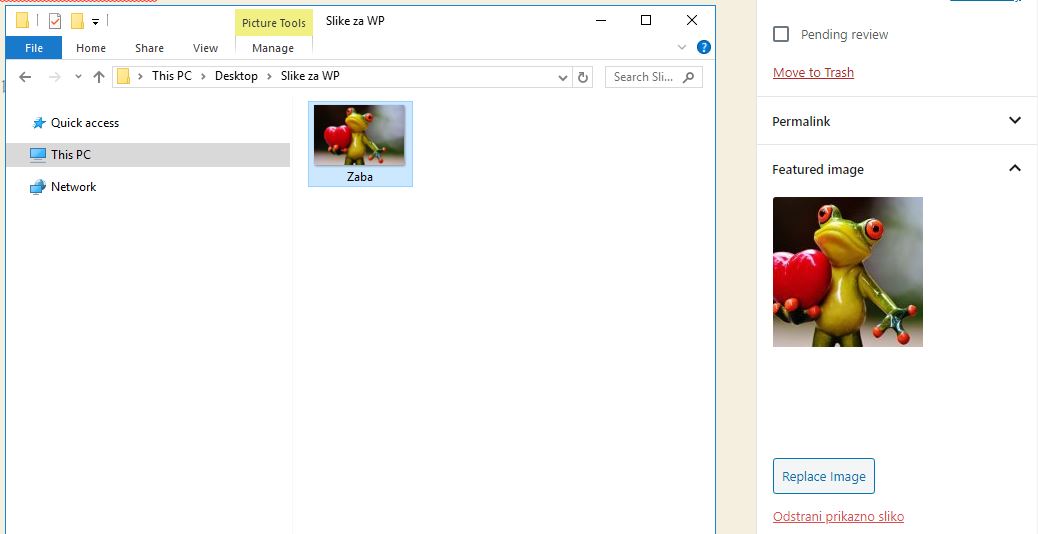
Task: Open the Customize Quick Access Toolbar arrow
Action: coord(95,21)
